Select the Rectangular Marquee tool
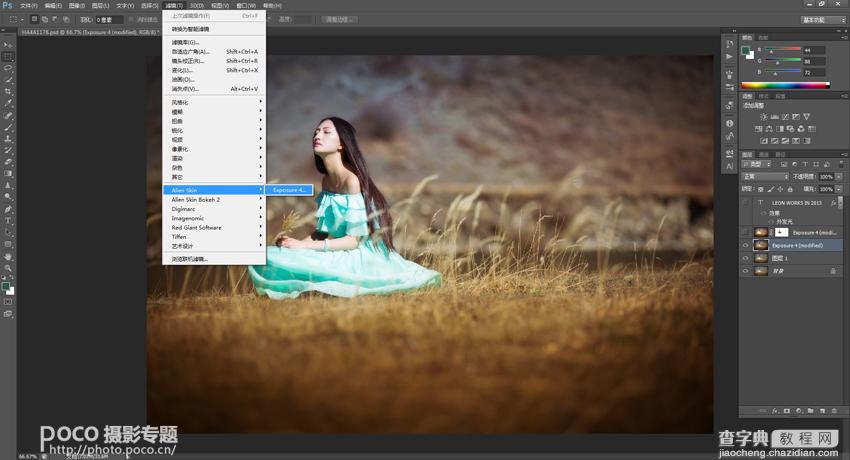Screen dimensions: 850x460 click(x=8, y=57)
